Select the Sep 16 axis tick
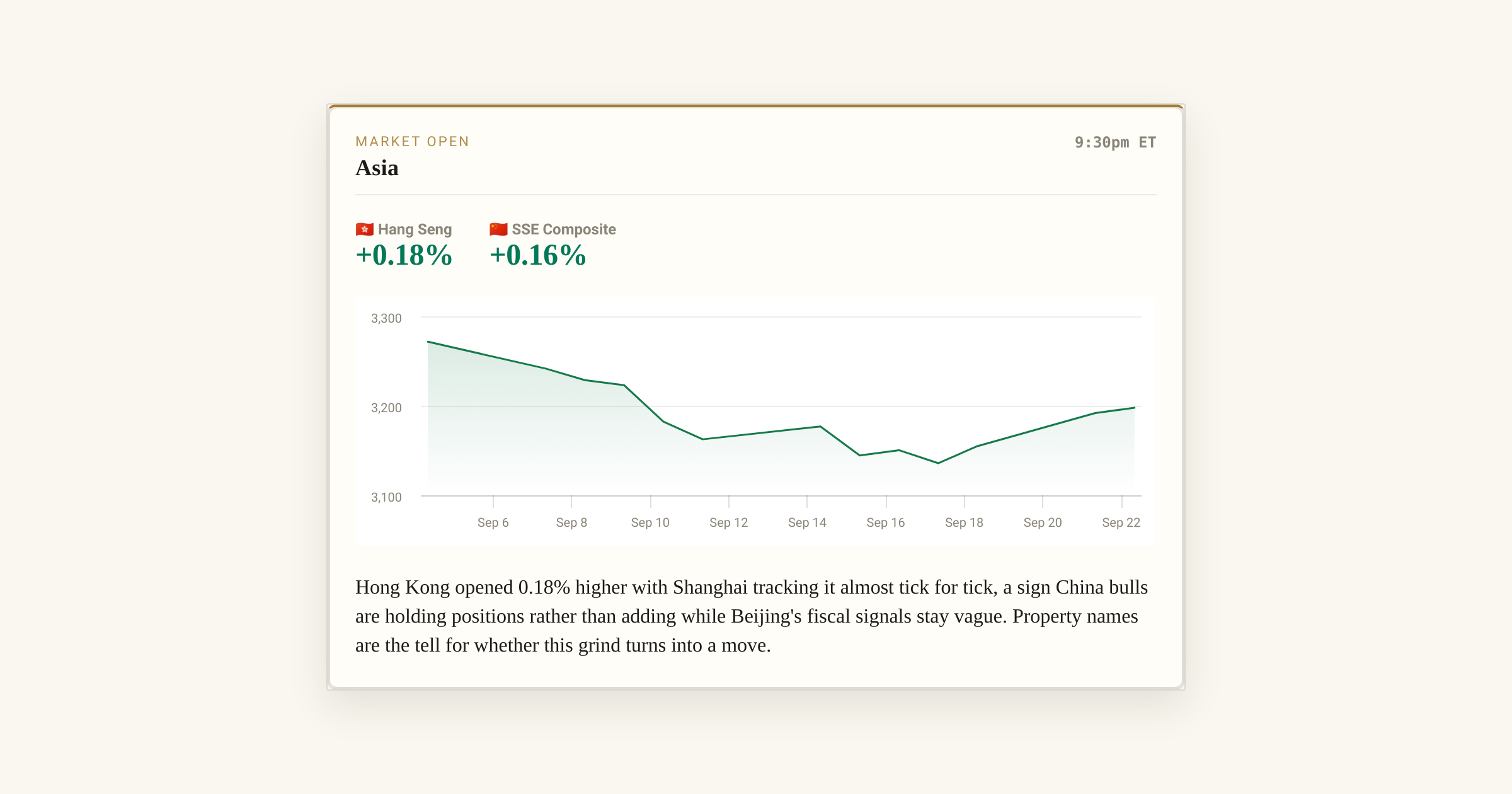The image size is (1512, 794). click(886, 522)
